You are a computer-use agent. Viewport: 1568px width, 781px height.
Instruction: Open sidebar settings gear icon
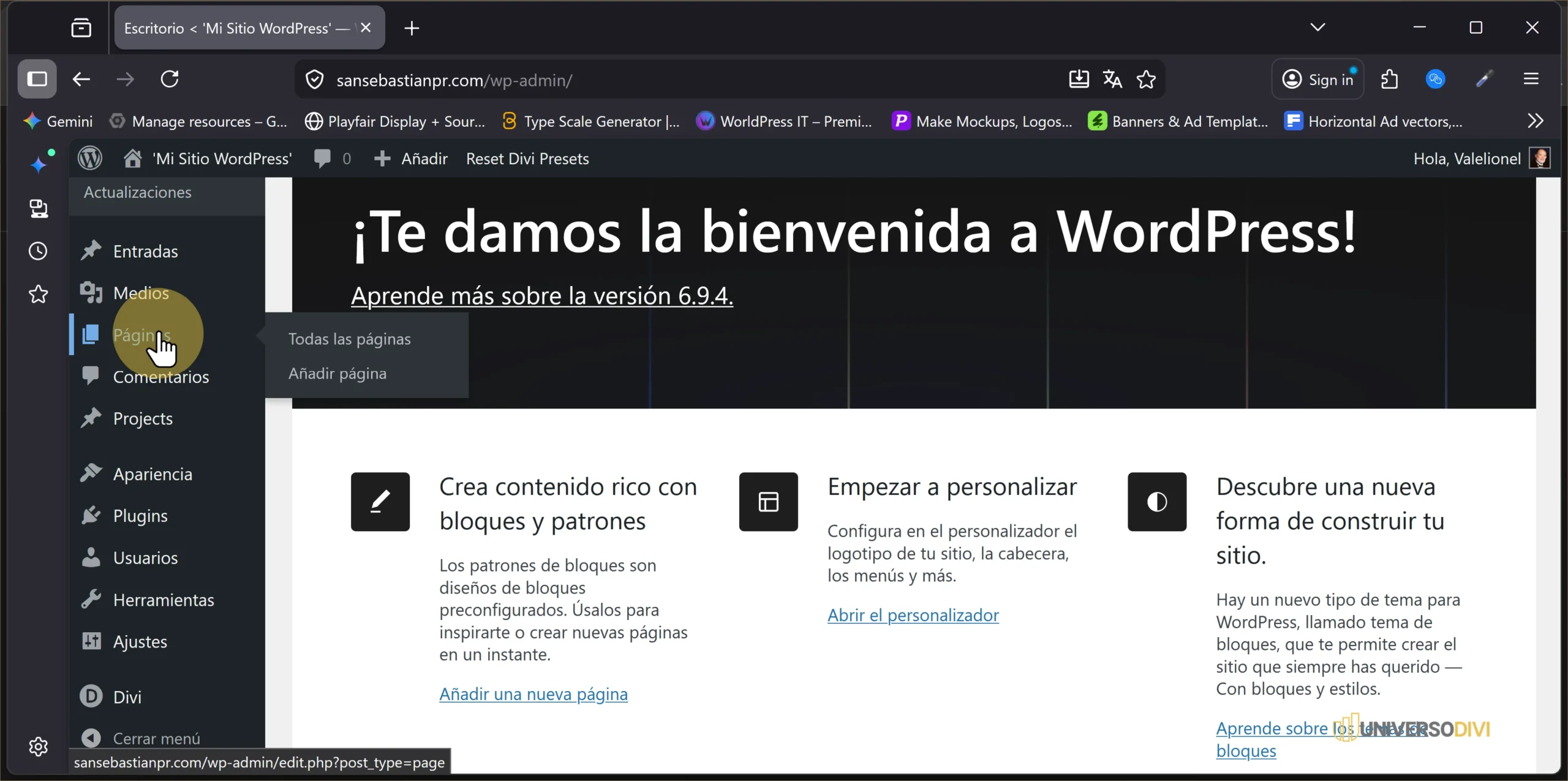pyautogui.click(x=39, y=746)
